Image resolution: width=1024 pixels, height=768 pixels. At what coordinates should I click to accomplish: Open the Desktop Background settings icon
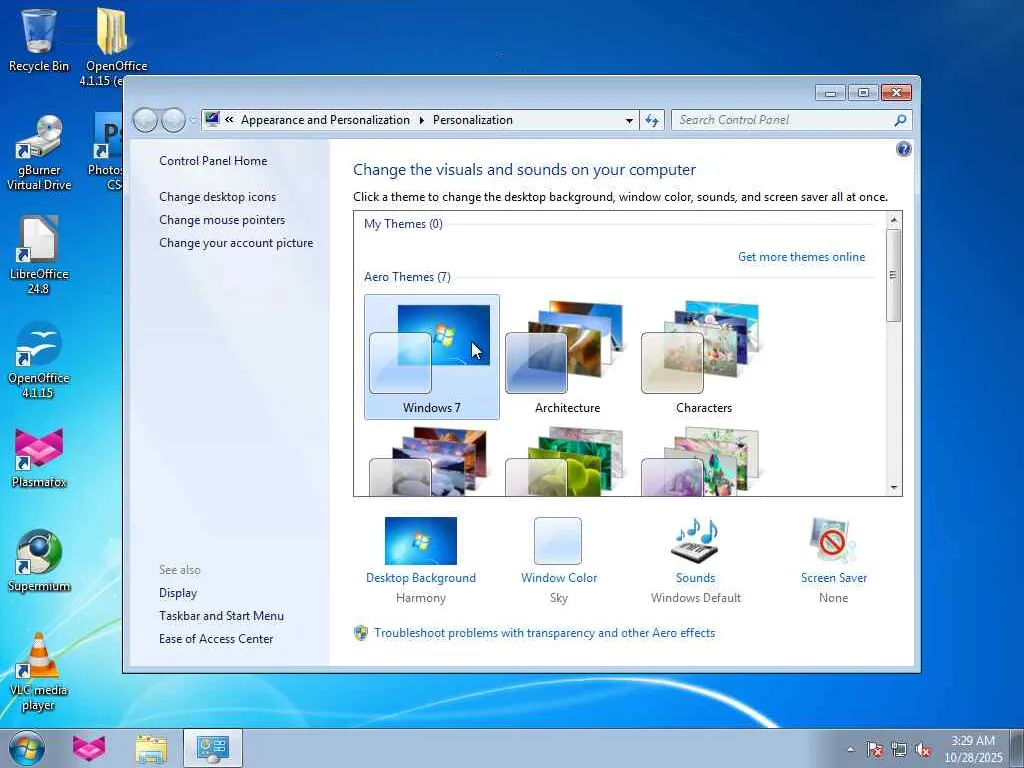click(x=421, y=541)
